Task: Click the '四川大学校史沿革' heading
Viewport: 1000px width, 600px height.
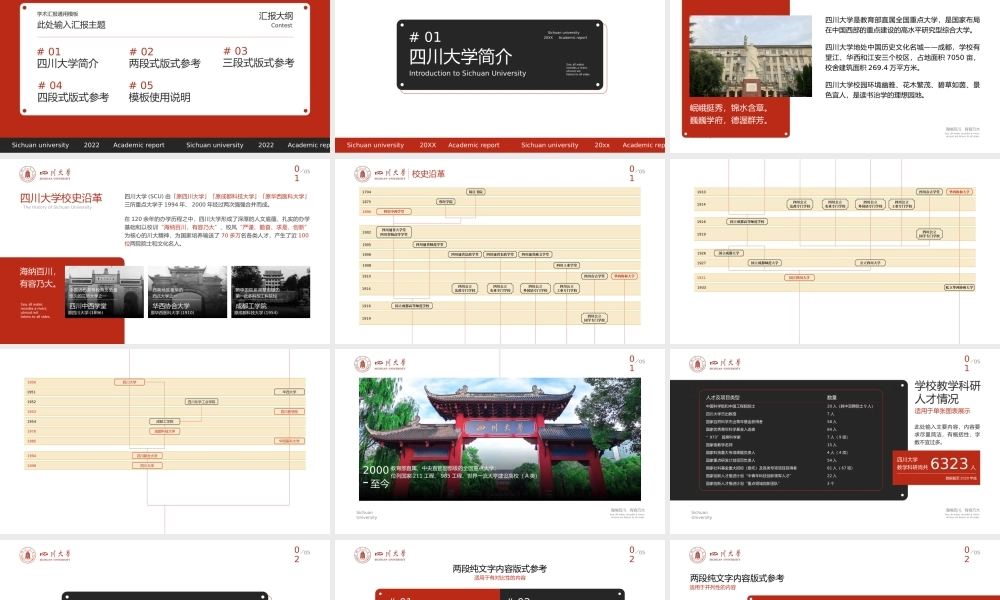Action: 61,198
